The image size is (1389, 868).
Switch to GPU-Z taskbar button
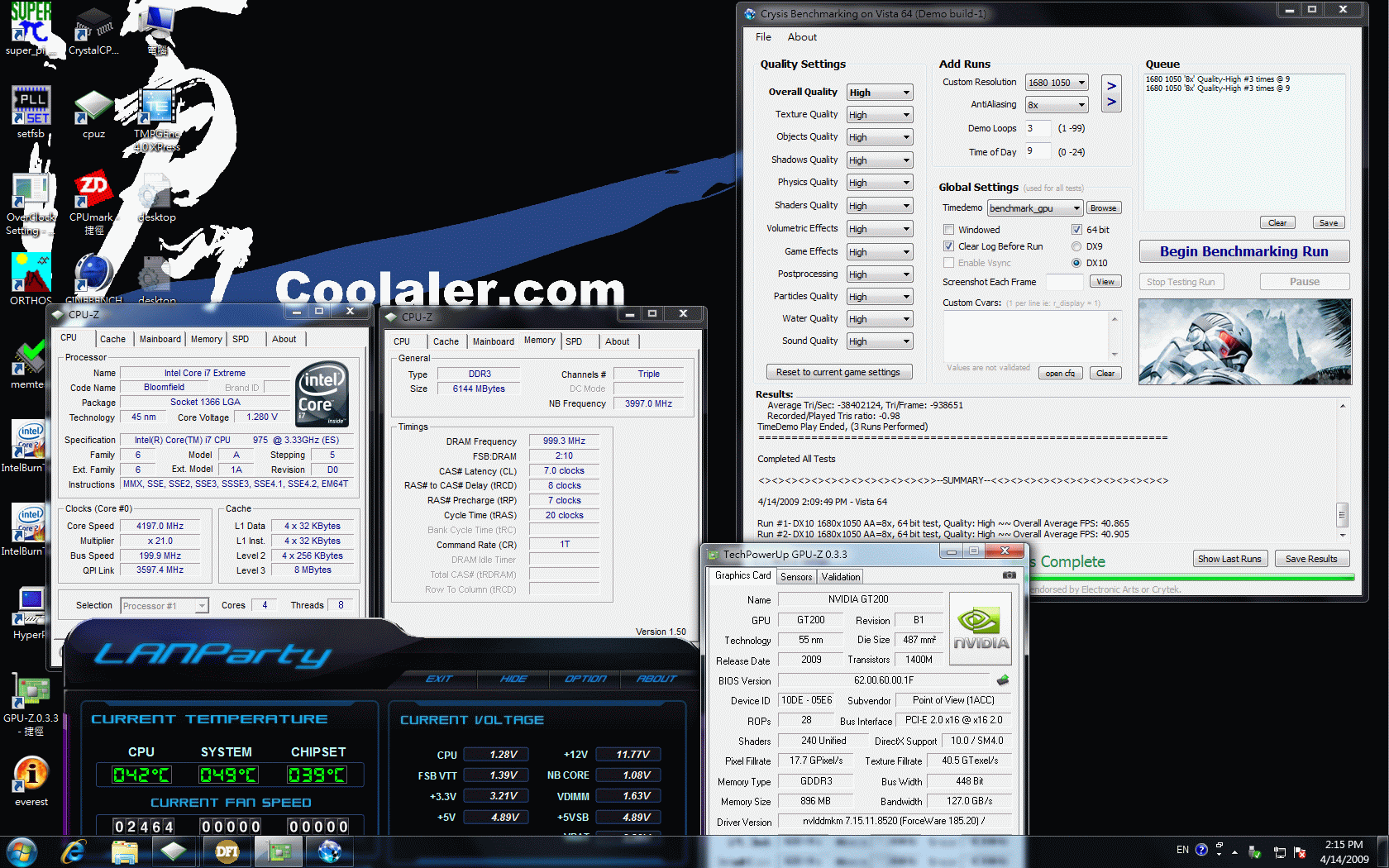point(279,851)
